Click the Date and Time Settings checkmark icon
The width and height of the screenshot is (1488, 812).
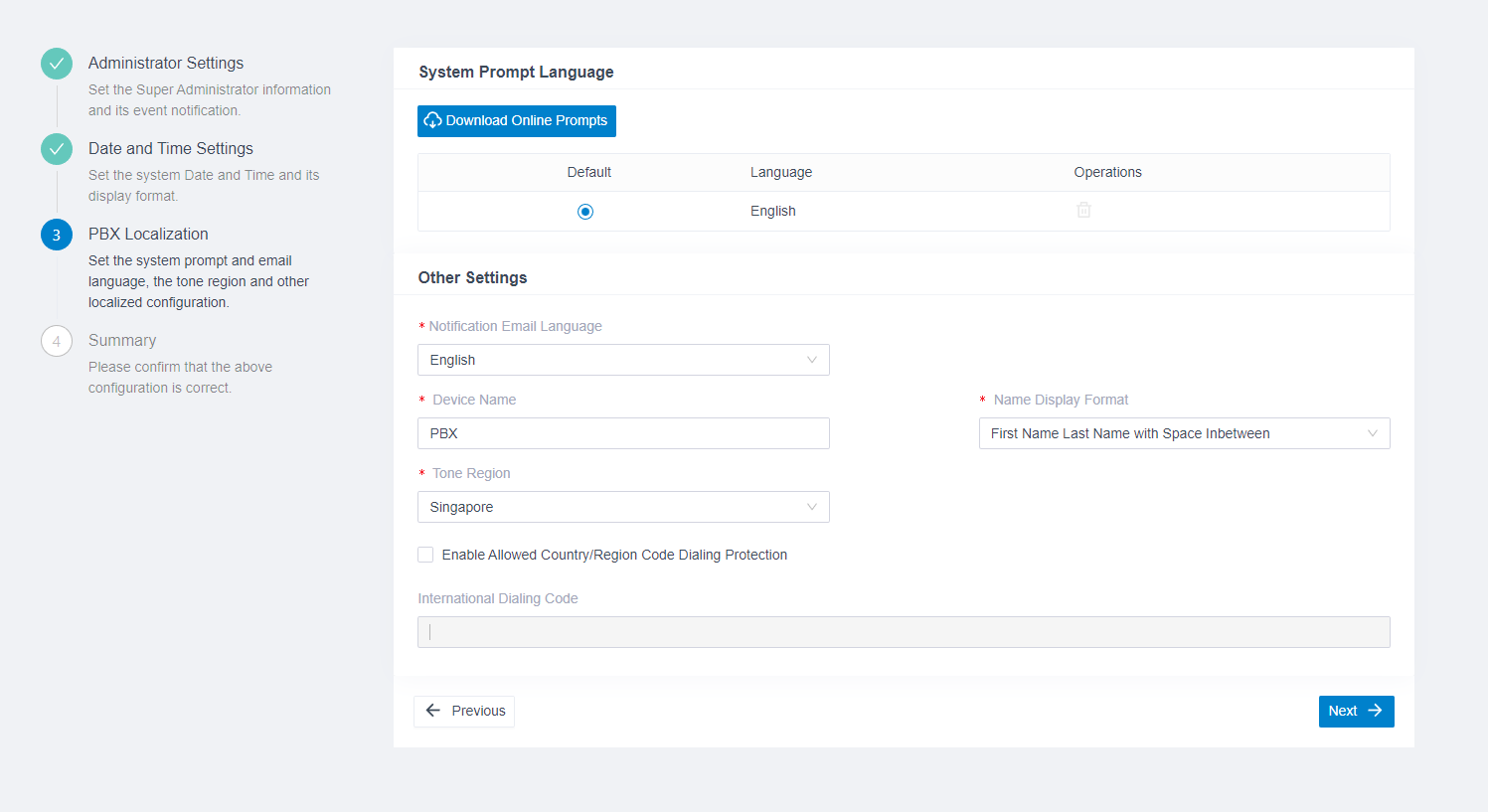(57, 149)
